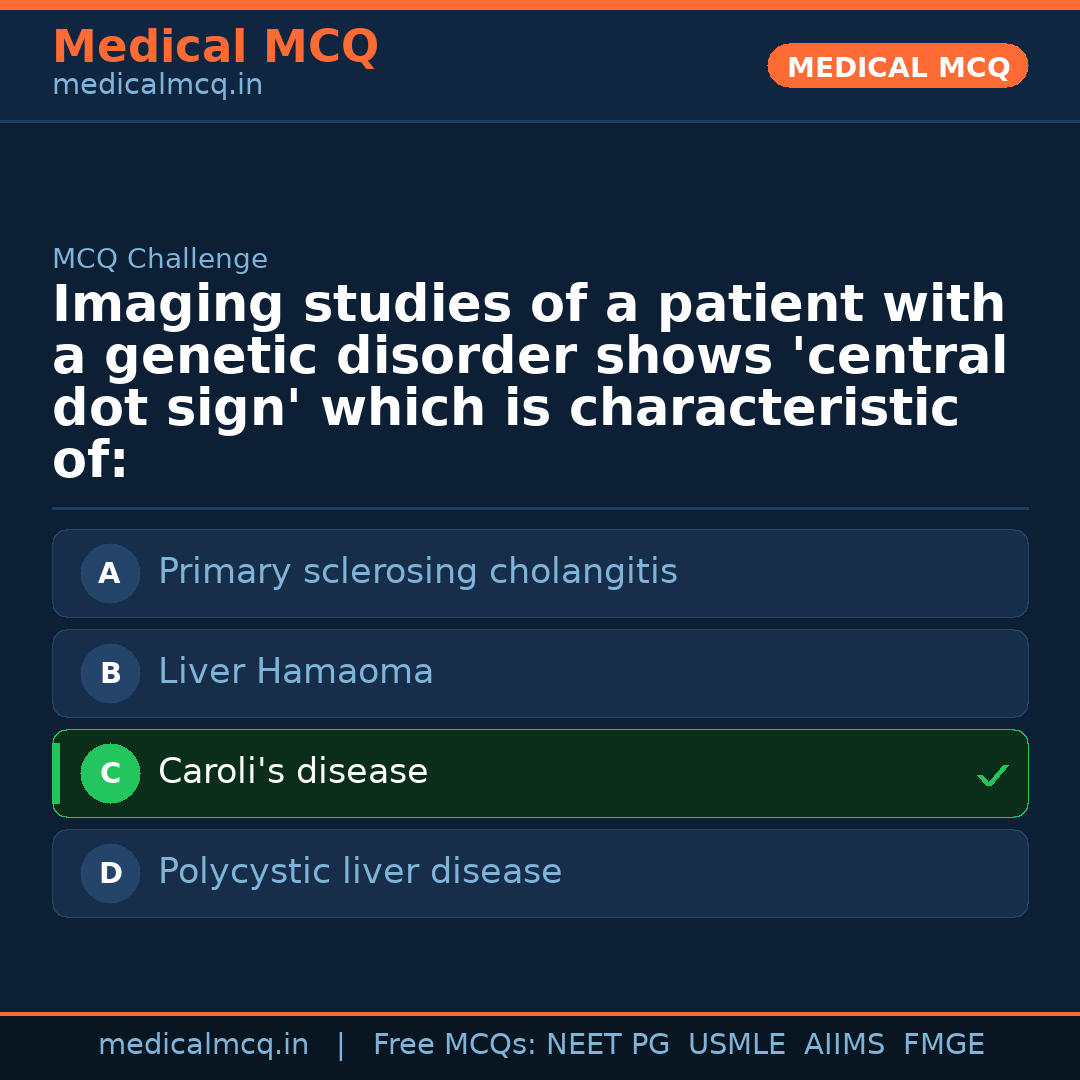Click the USMLE footer label
The image size is (1080, 1080).
pos(736,1045)
